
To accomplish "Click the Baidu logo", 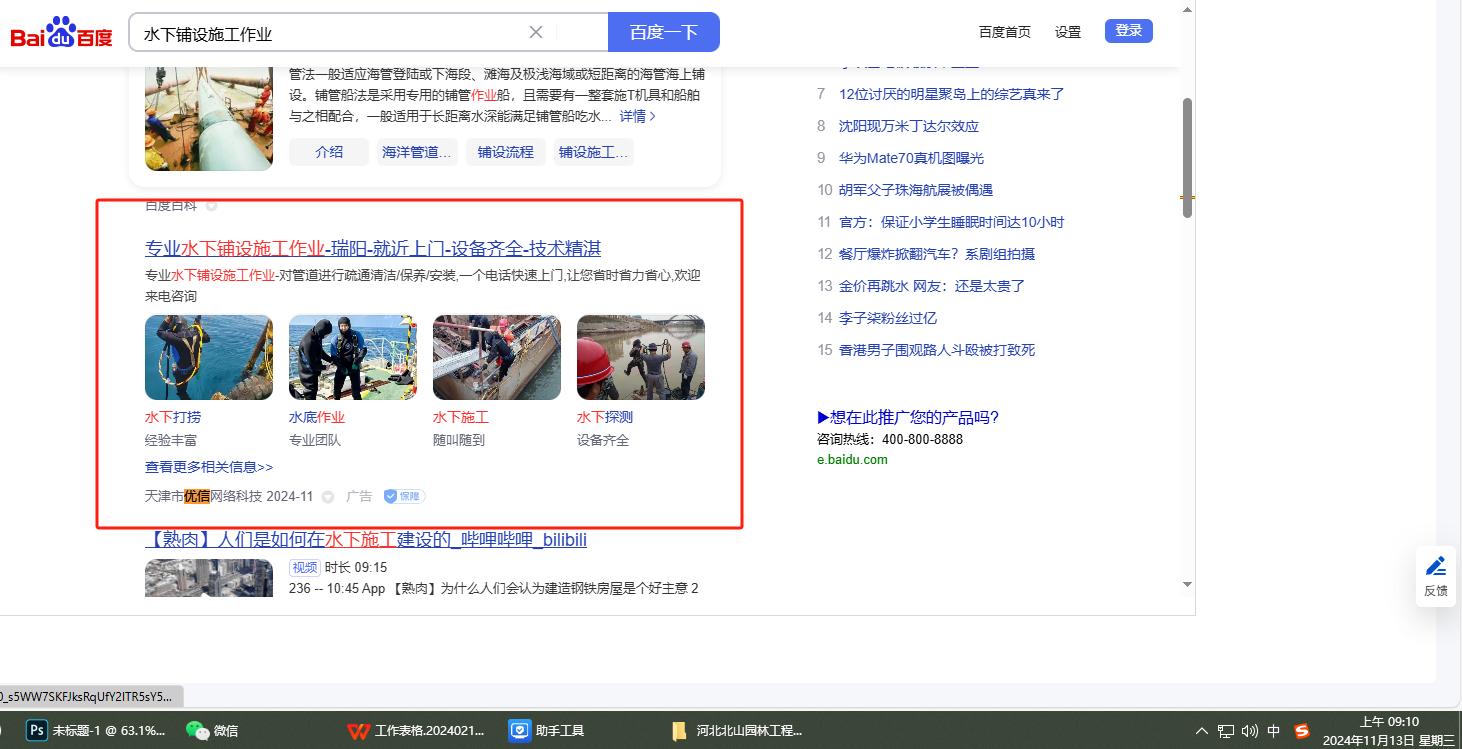I will [61, 34].
